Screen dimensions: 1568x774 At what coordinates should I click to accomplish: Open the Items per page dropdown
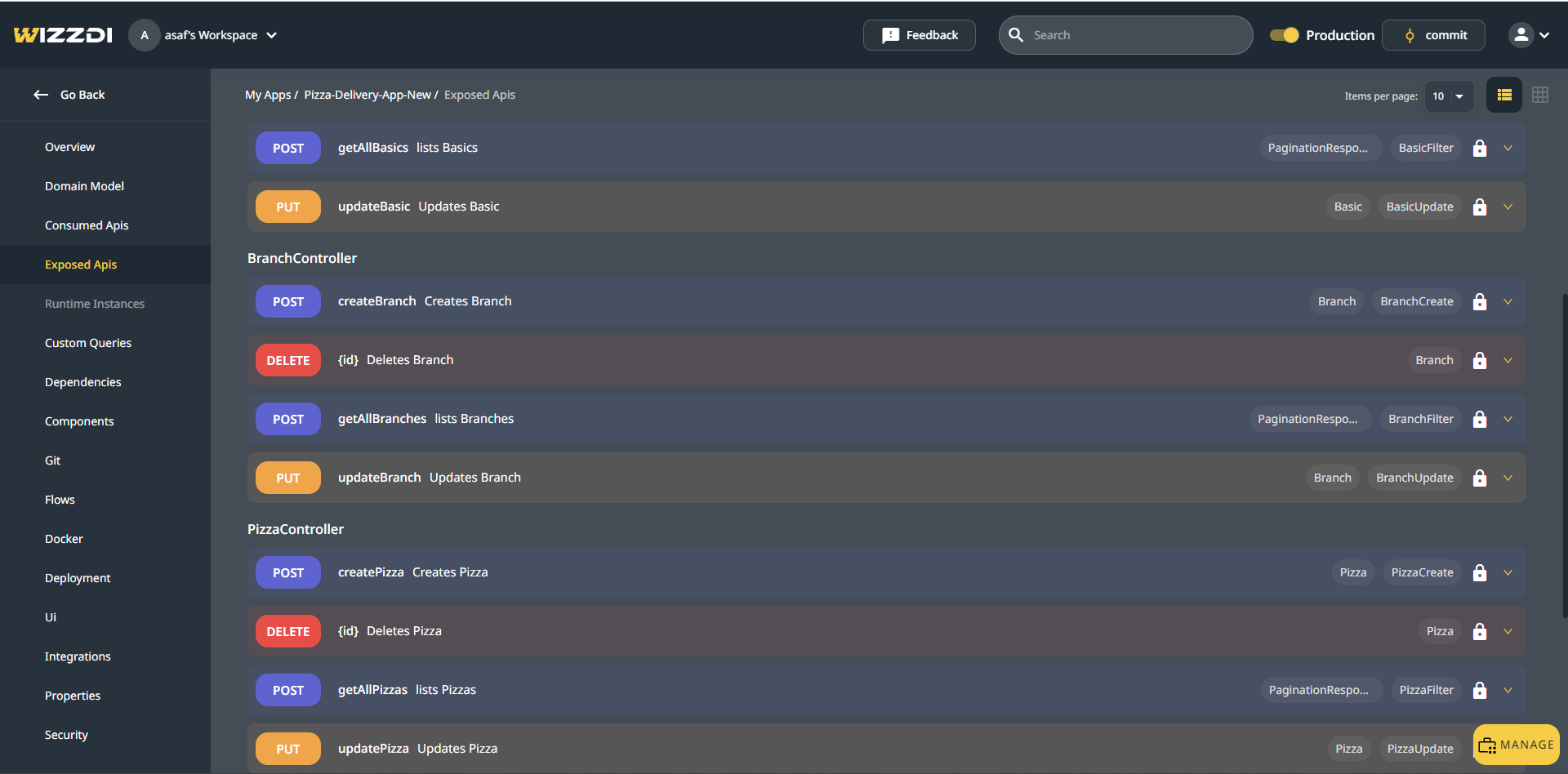pyautogui.click(x=1448, y=96)
